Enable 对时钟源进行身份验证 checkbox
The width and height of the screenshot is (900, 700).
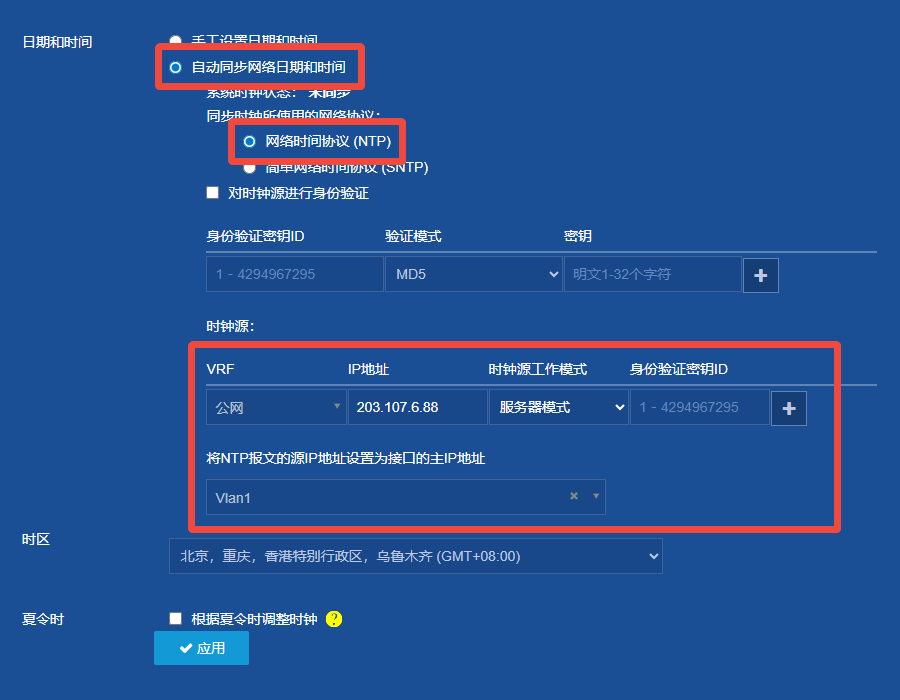coord(212,192)
